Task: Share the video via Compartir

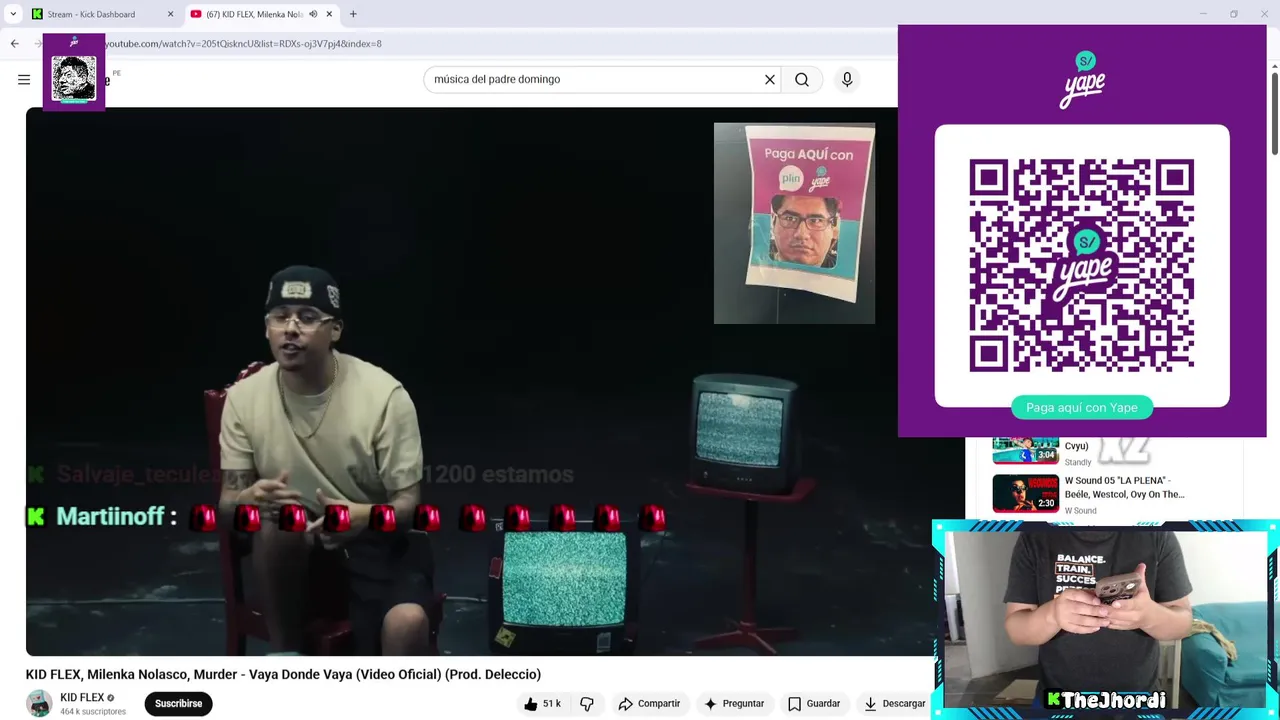Action: click(x=649, y=704)
